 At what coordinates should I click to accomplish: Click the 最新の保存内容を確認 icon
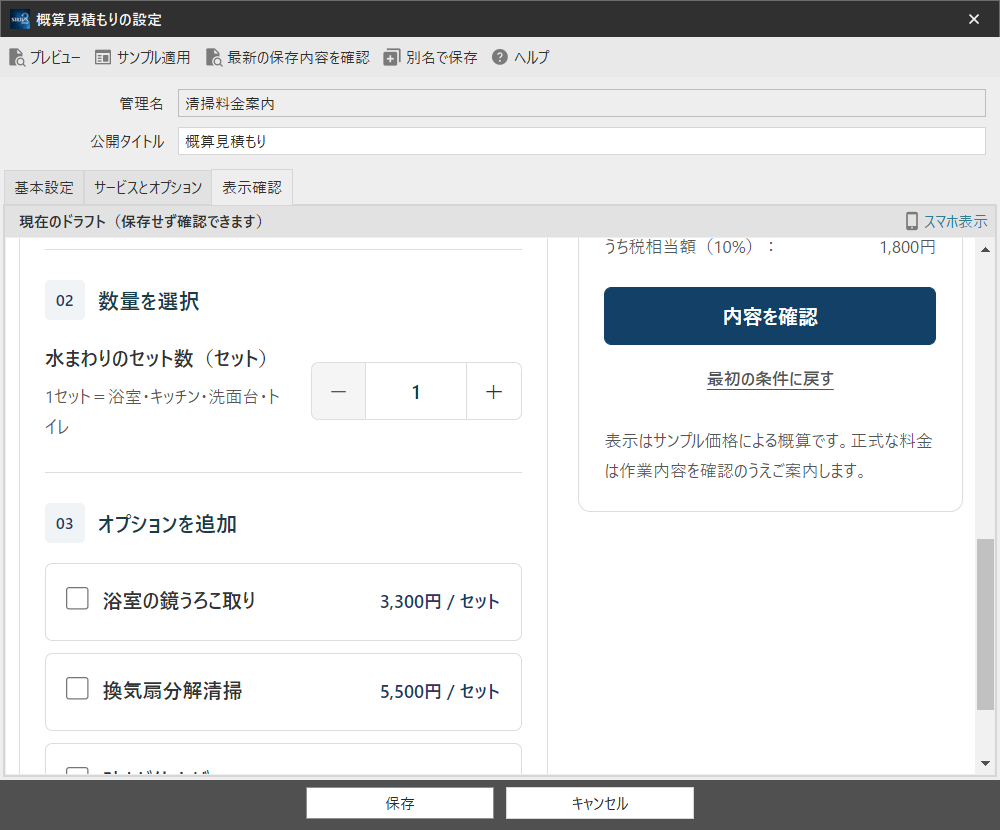click(x=214, y=57)
